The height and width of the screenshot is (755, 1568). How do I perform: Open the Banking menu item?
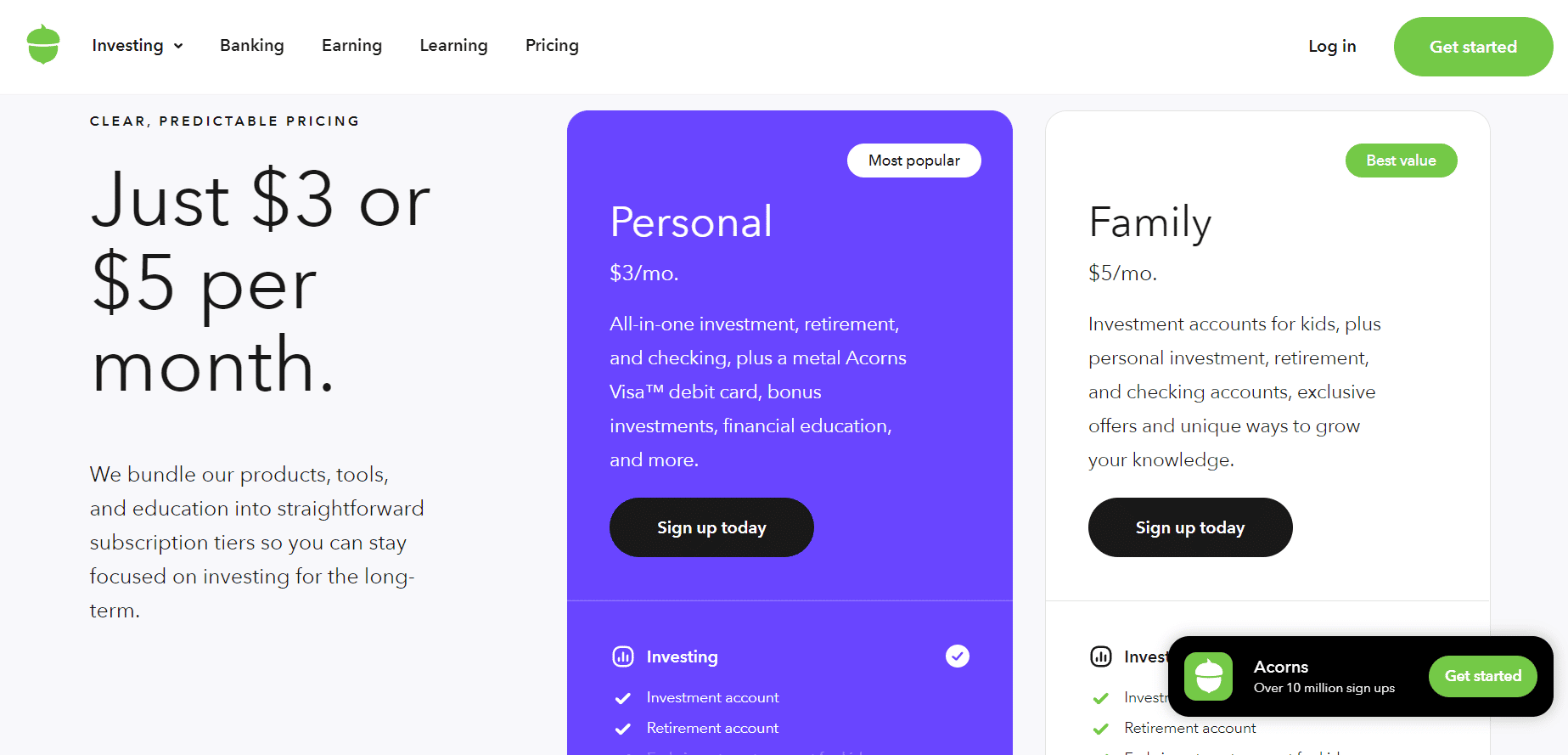coord(252,45)
